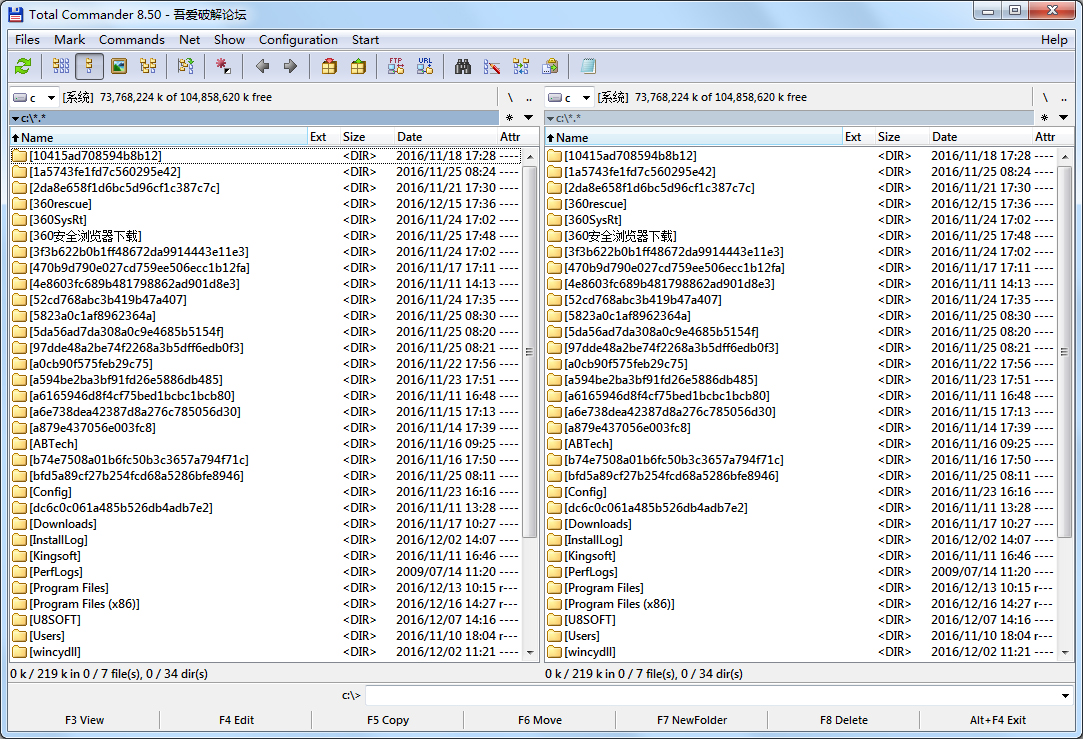Switch to thumbnail view in the toolbar
This screenshot has height=739, width=1083.
tap(119, 67)
